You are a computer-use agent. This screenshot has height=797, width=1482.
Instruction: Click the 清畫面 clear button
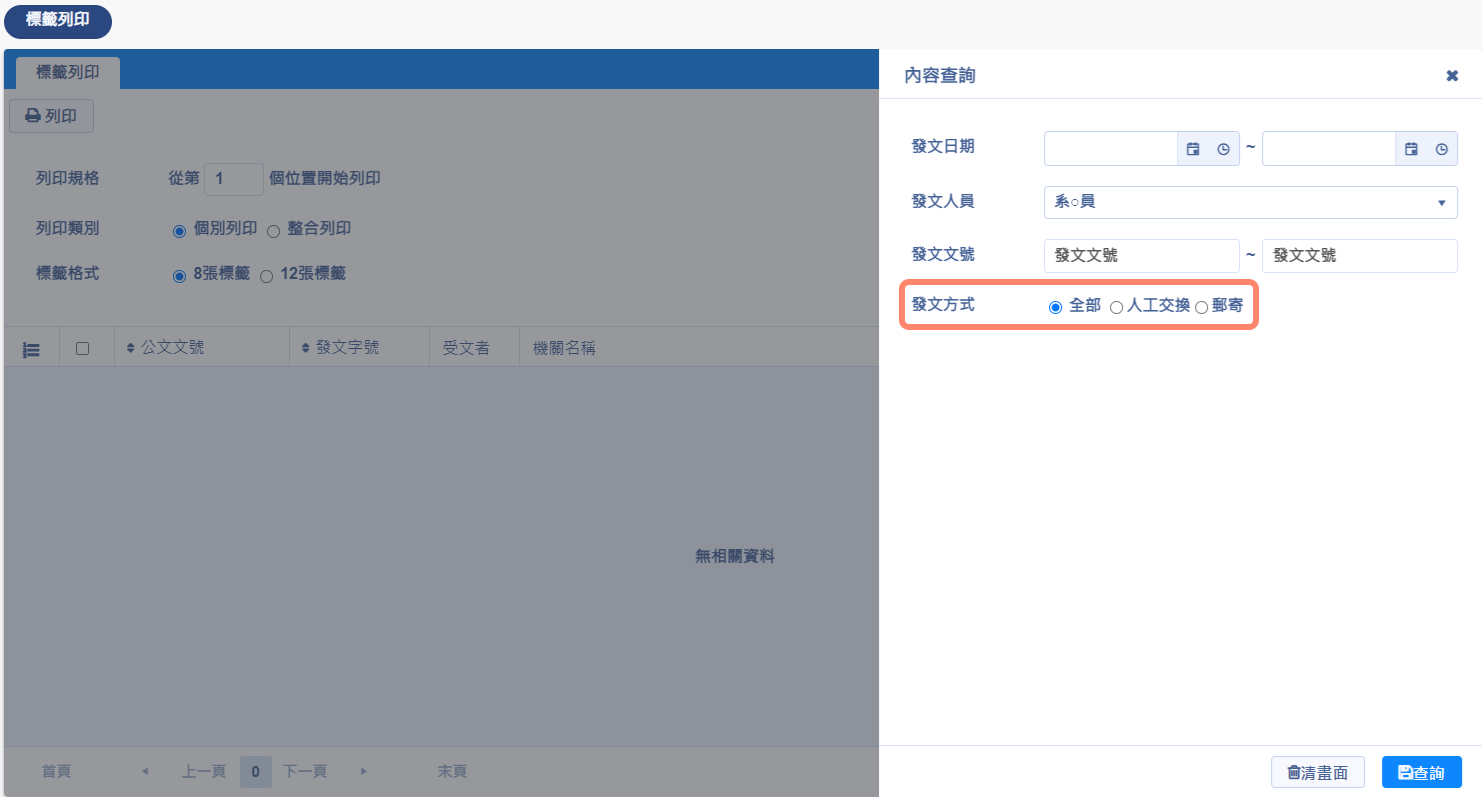click(1317, 772)
